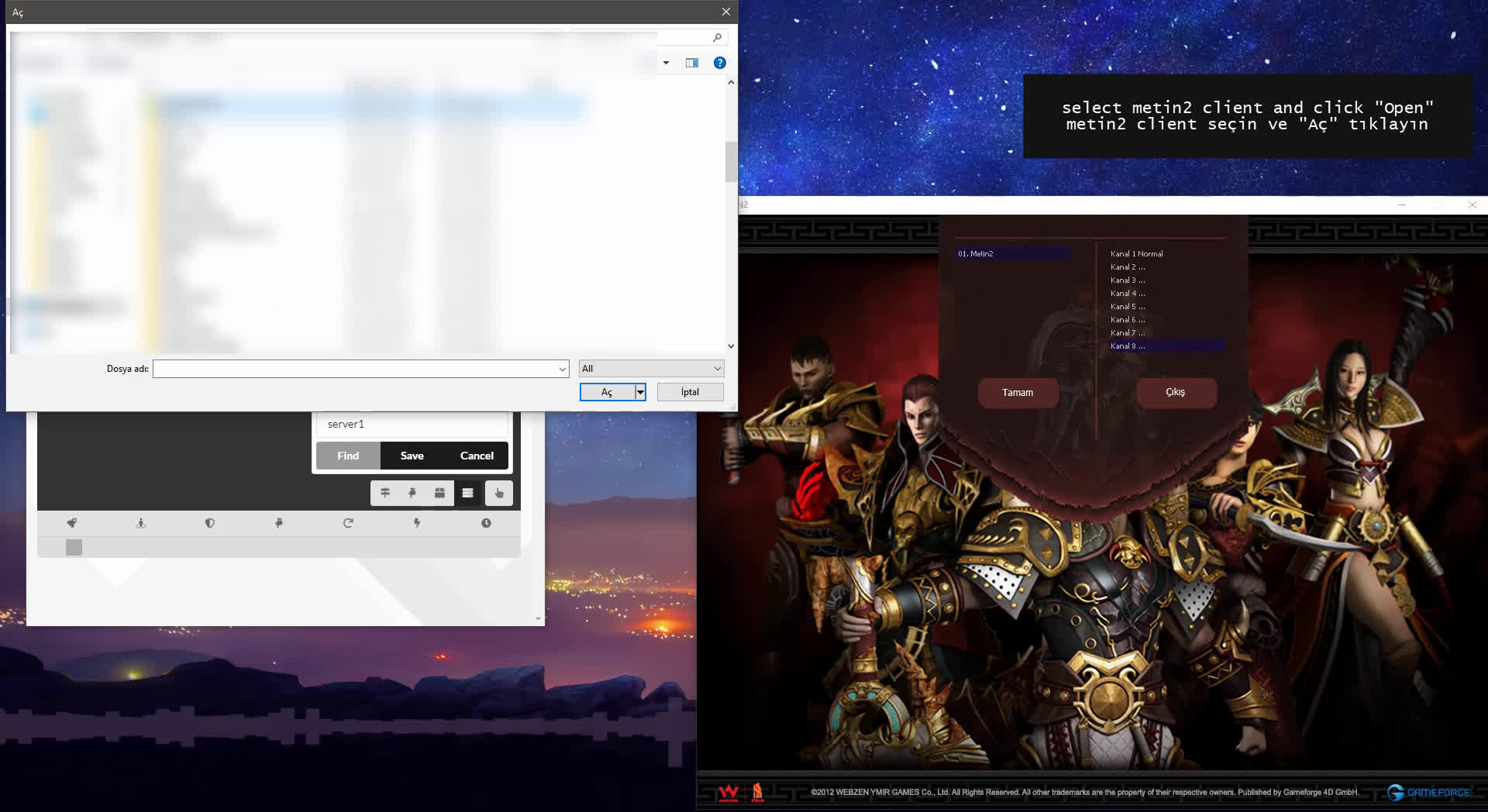Click the Find button
This screenshot has height=812, width=1488.
coord(348,456)
